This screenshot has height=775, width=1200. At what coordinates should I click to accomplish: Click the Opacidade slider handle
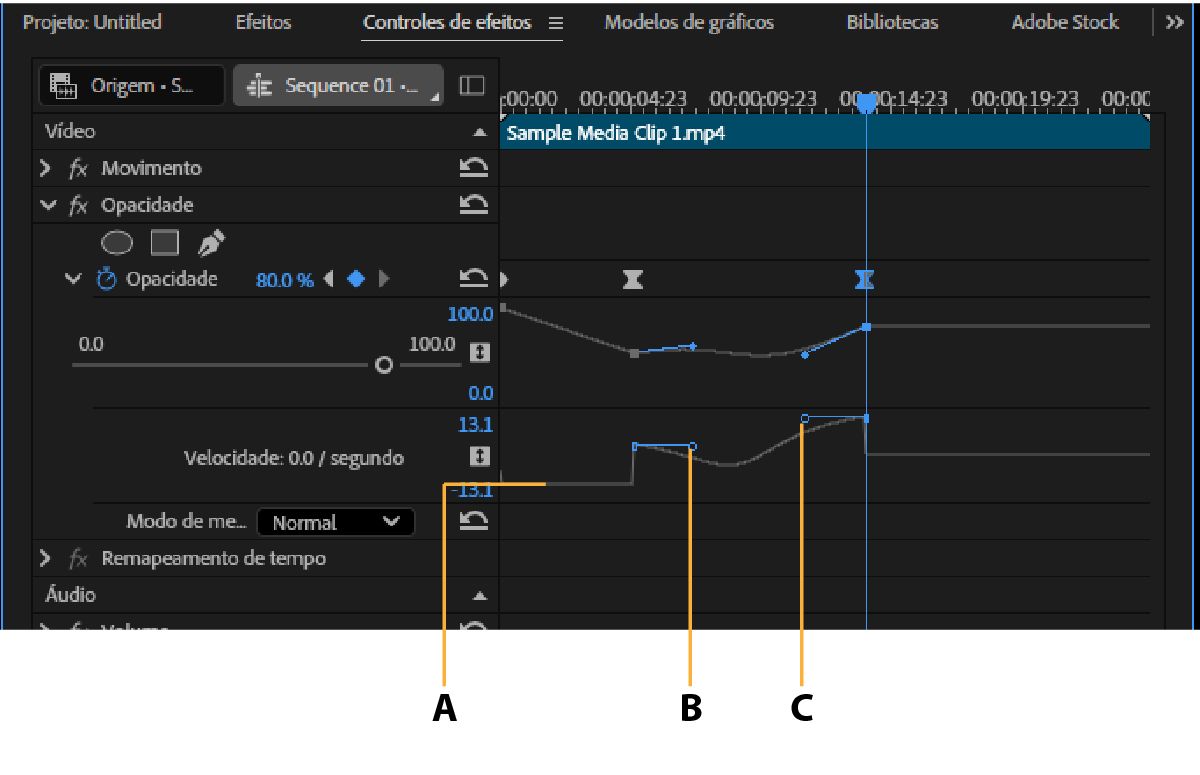(383, 365)
